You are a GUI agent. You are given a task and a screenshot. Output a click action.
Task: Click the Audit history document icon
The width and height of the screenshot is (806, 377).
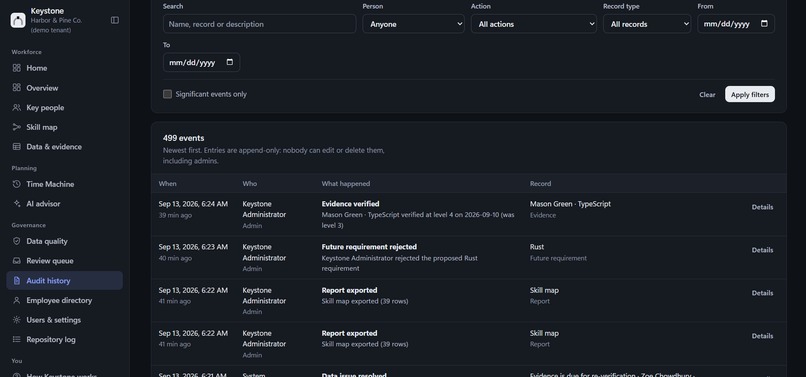[16, 281]
